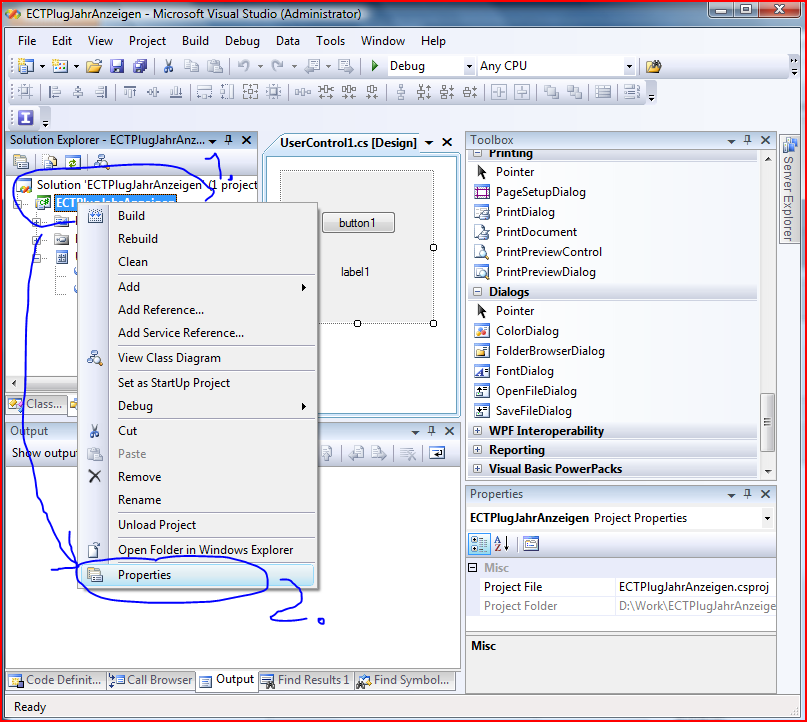Image resolution: width=807 pixels, height=722 pixels.
Task: Select button1 on the design surface
Action: [x=358, y=223]
